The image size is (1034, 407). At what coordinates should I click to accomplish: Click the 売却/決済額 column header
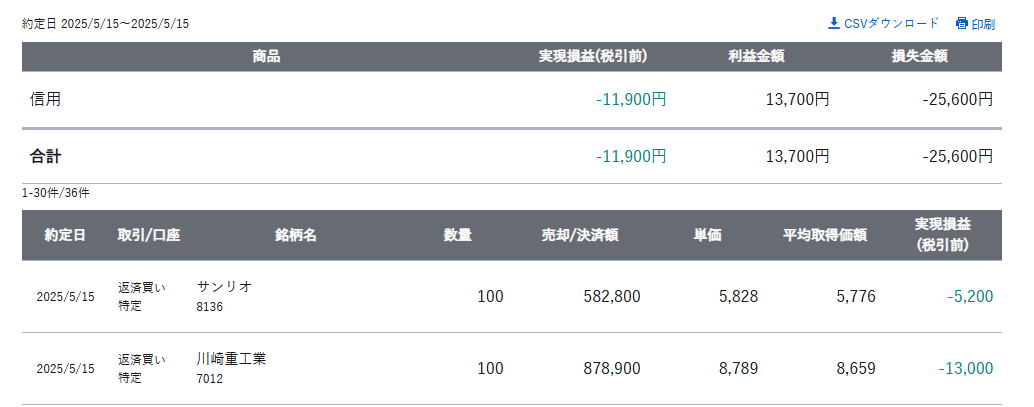tap(580, 235)
